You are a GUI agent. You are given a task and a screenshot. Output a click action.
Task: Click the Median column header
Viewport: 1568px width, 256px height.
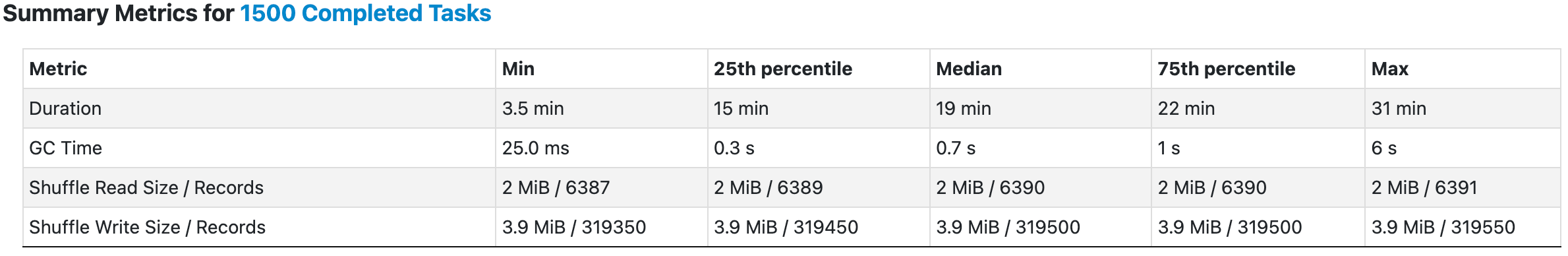(x=969, y=69)
